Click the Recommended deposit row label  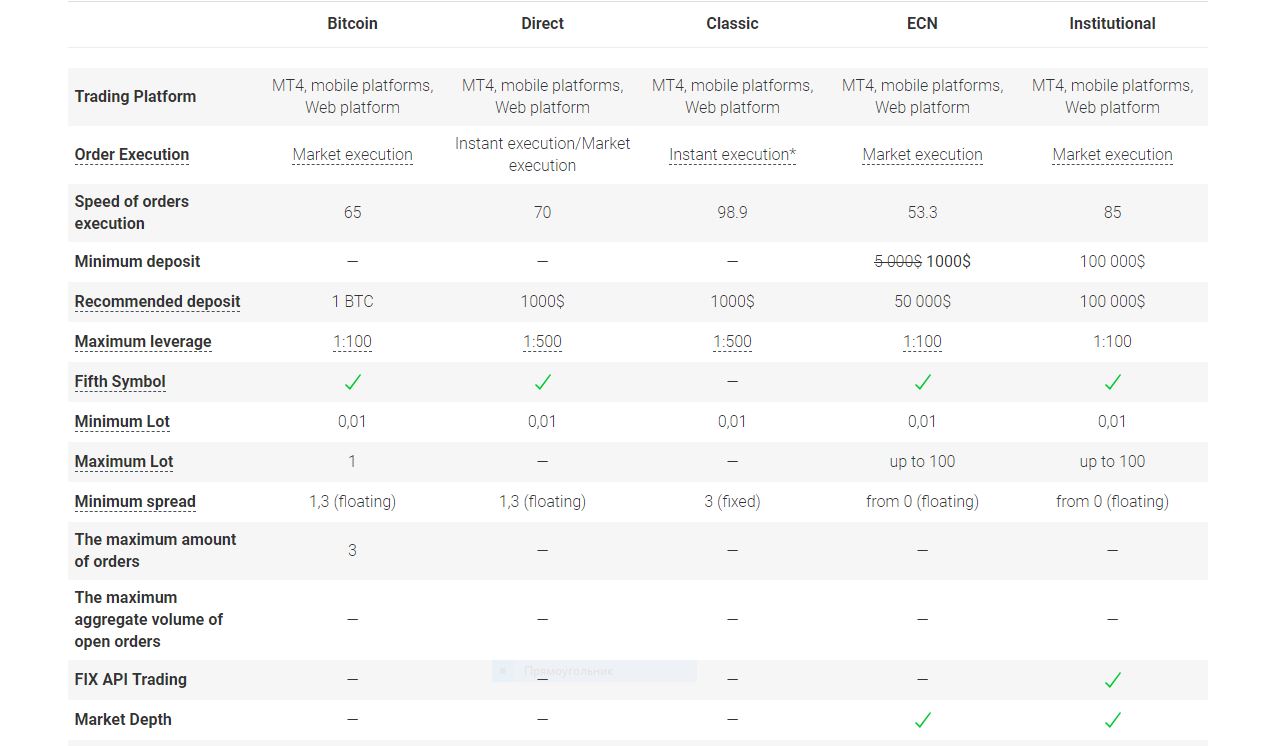tap(157, 302)
